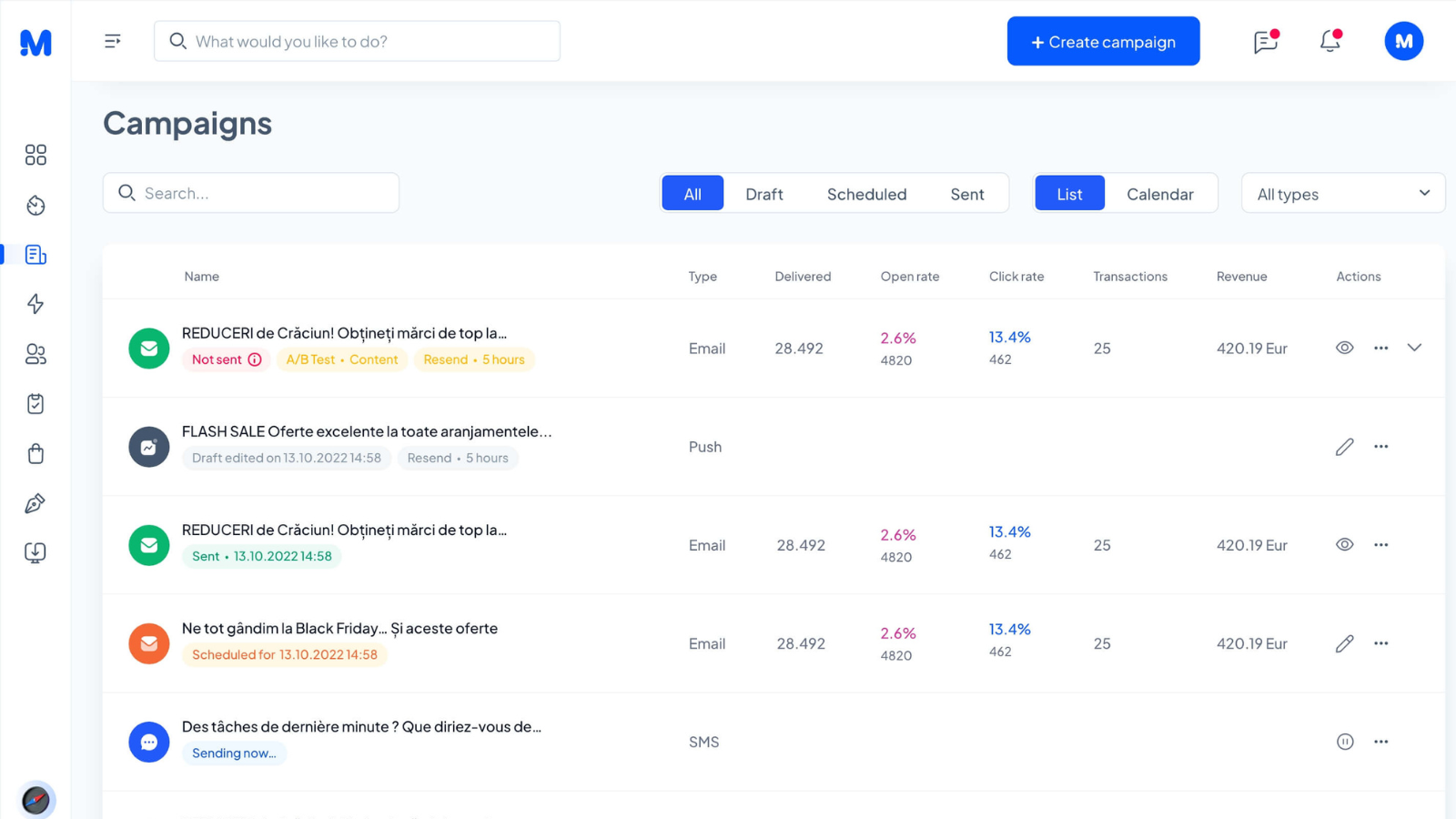1456x819 pixels.
Task: Open the dashboard grid icon in sidebar
Action: tap(35, 155)
